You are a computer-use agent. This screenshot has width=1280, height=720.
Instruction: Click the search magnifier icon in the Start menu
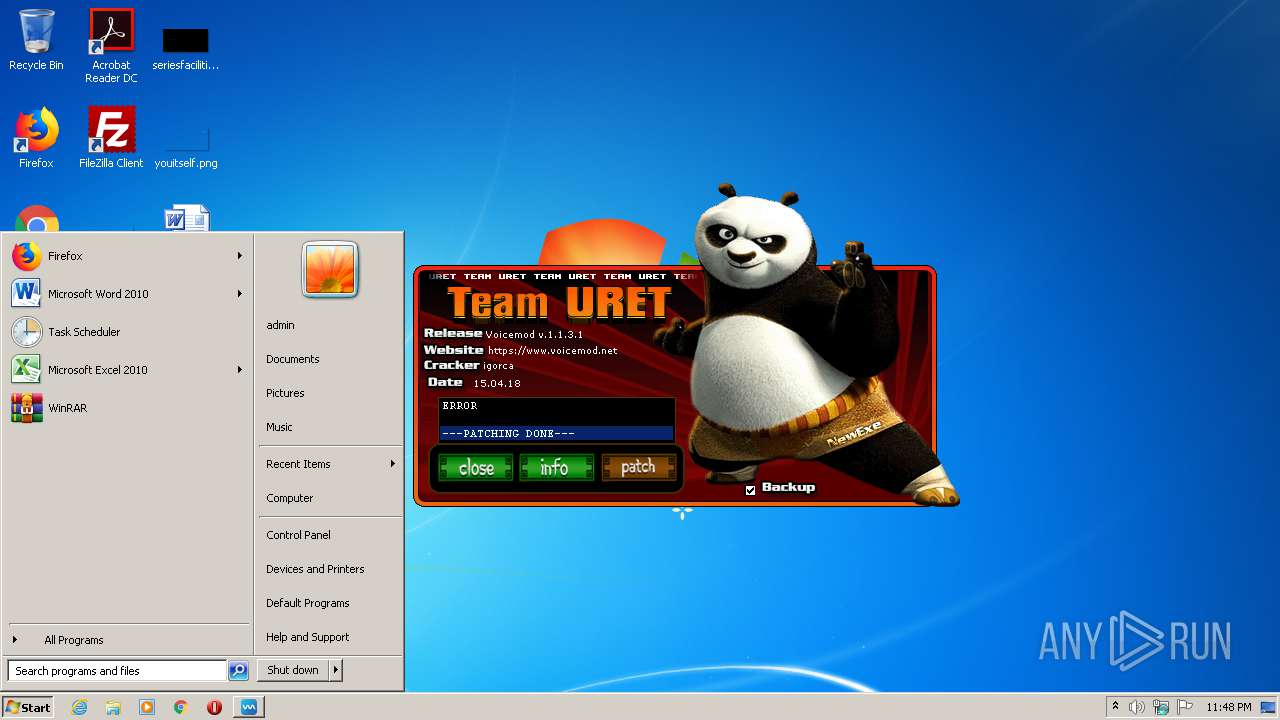click(238, 671)
